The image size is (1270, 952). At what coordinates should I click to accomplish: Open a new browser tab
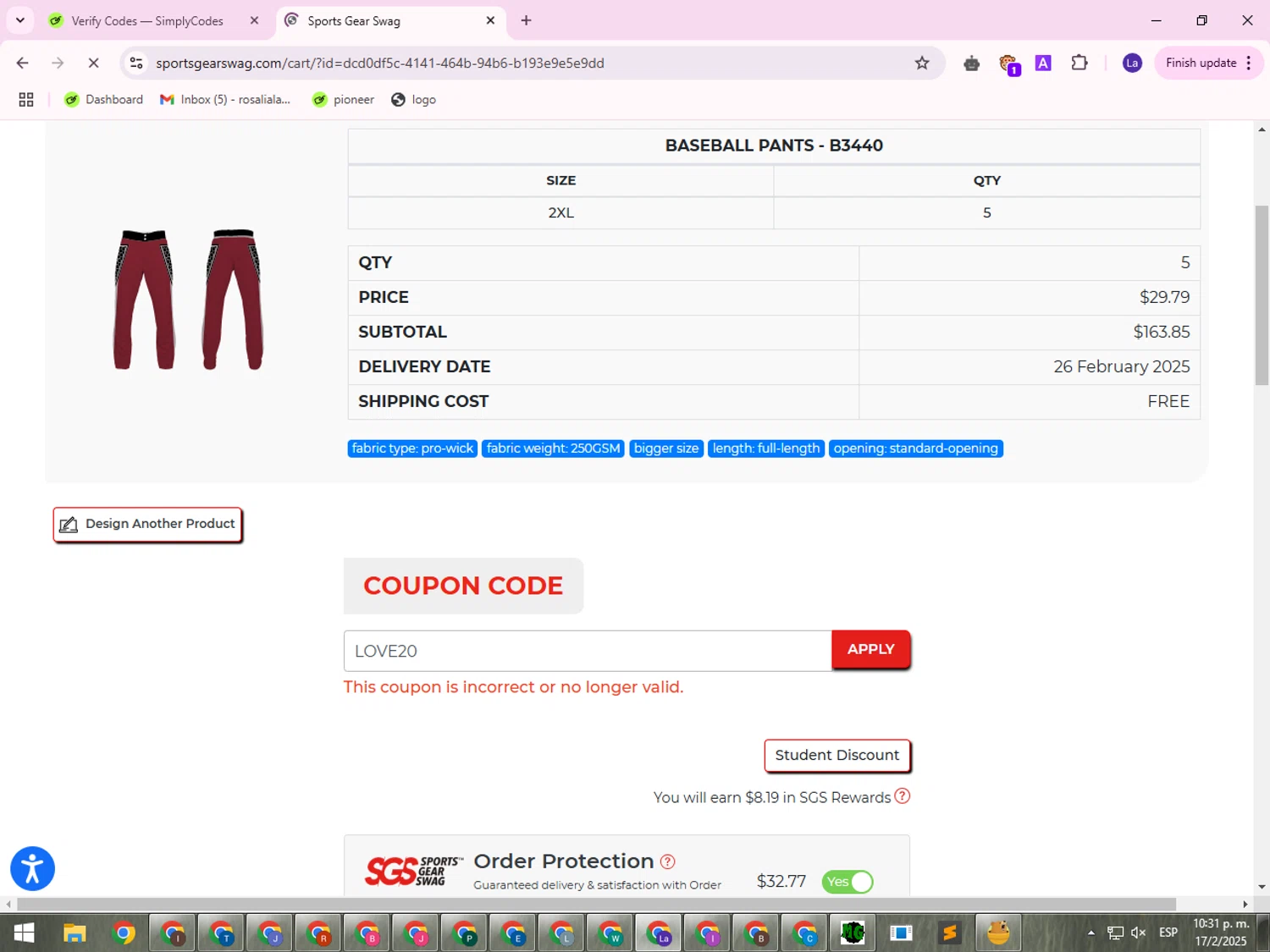[x=526, y=20]
